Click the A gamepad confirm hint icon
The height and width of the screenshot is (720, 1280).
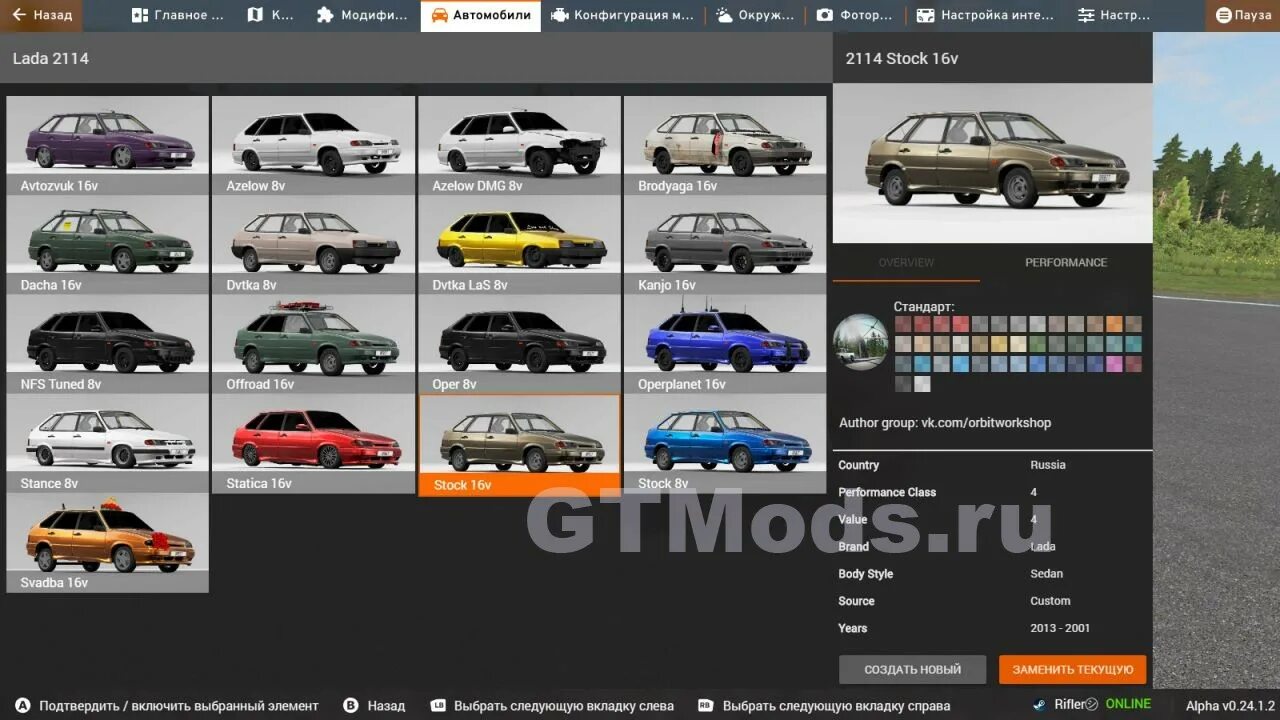point(23,705)
